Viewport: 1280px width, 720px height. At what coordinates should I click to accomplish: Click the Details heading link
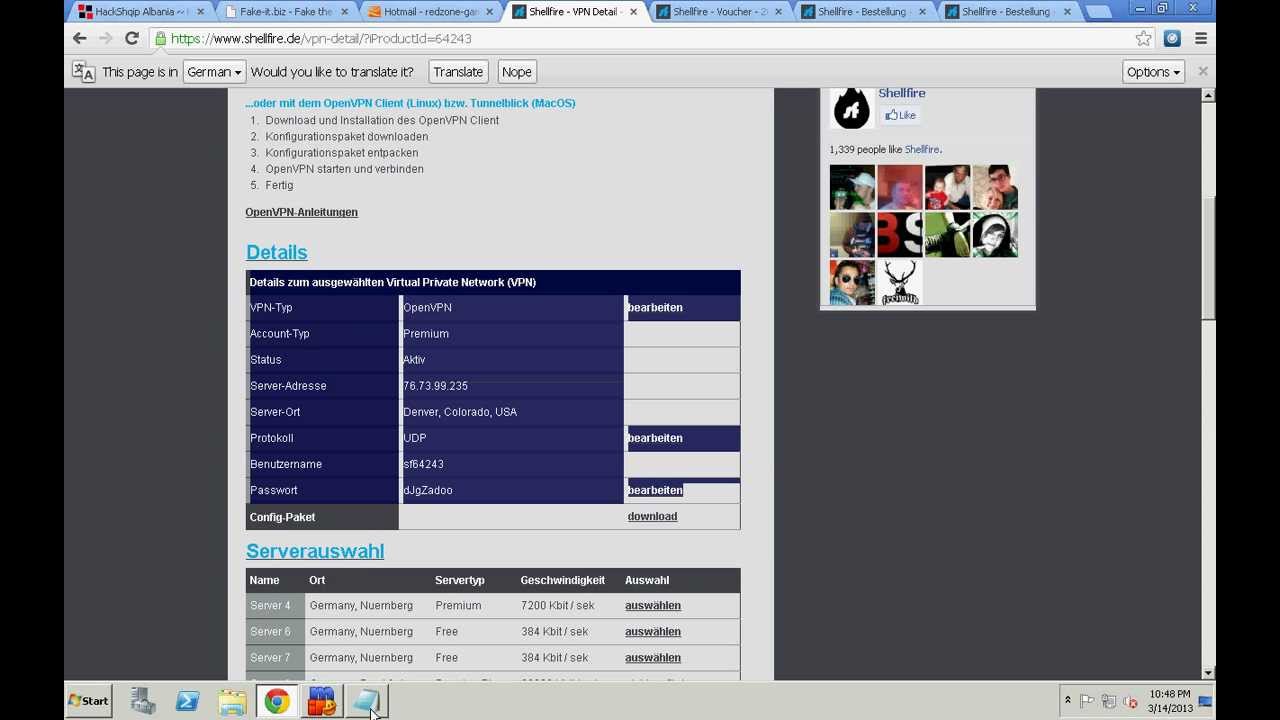click(276, 252)
